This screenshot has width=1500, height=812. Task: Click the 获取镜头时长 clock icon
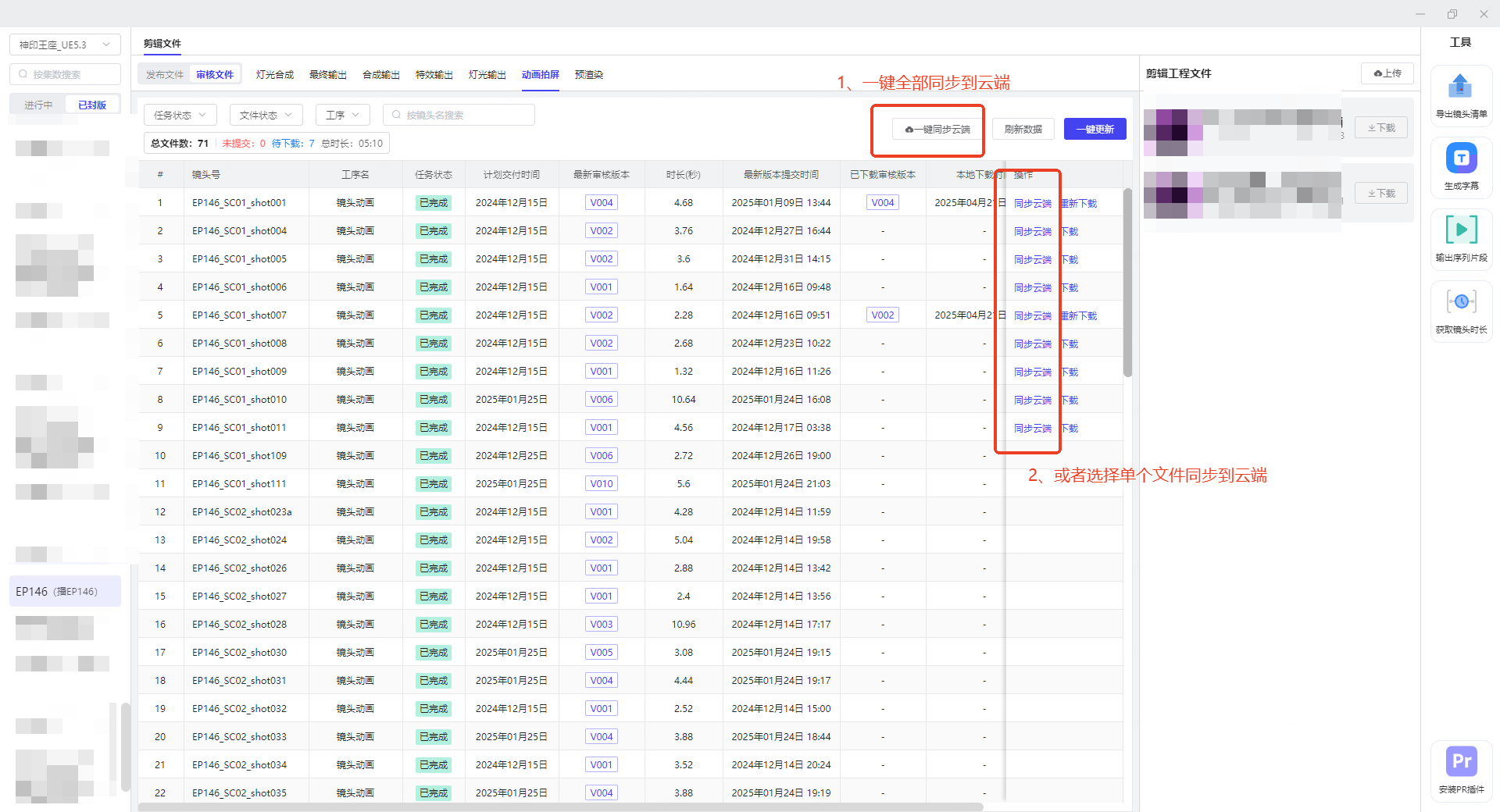pyautogui.click(x=1461, y=301)
